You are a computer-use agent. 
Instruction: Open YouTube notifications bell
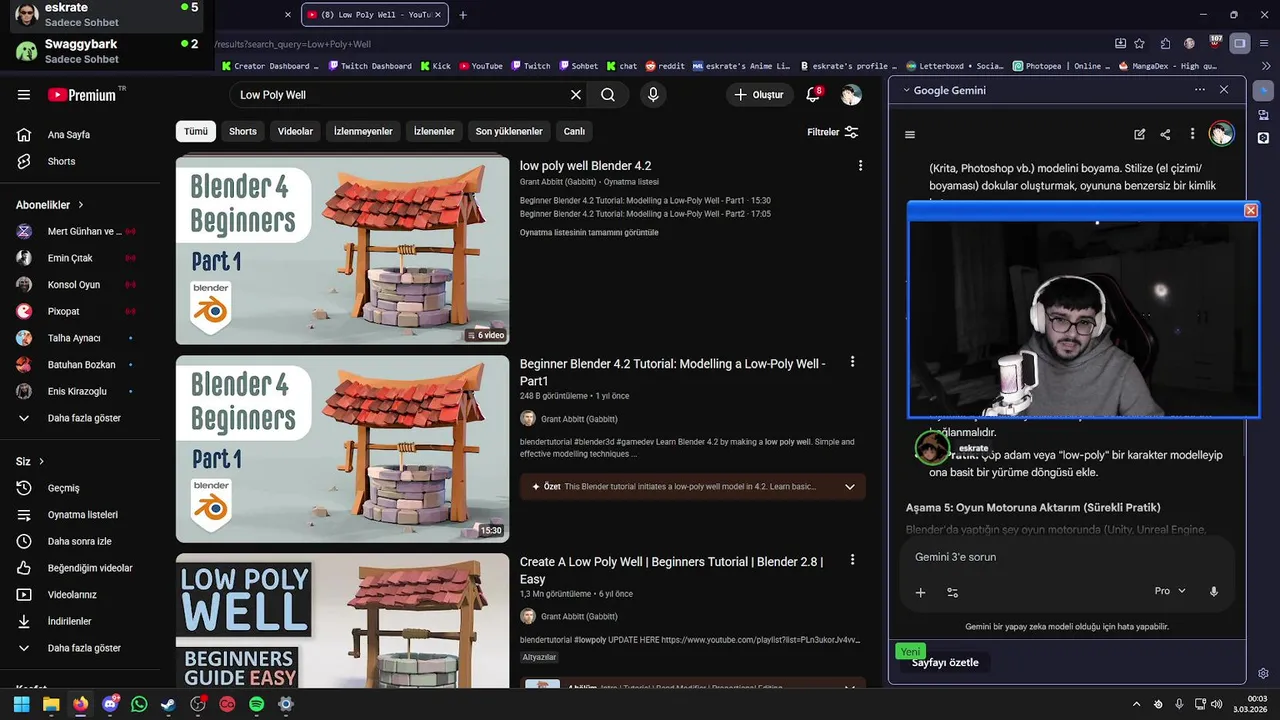813,95
